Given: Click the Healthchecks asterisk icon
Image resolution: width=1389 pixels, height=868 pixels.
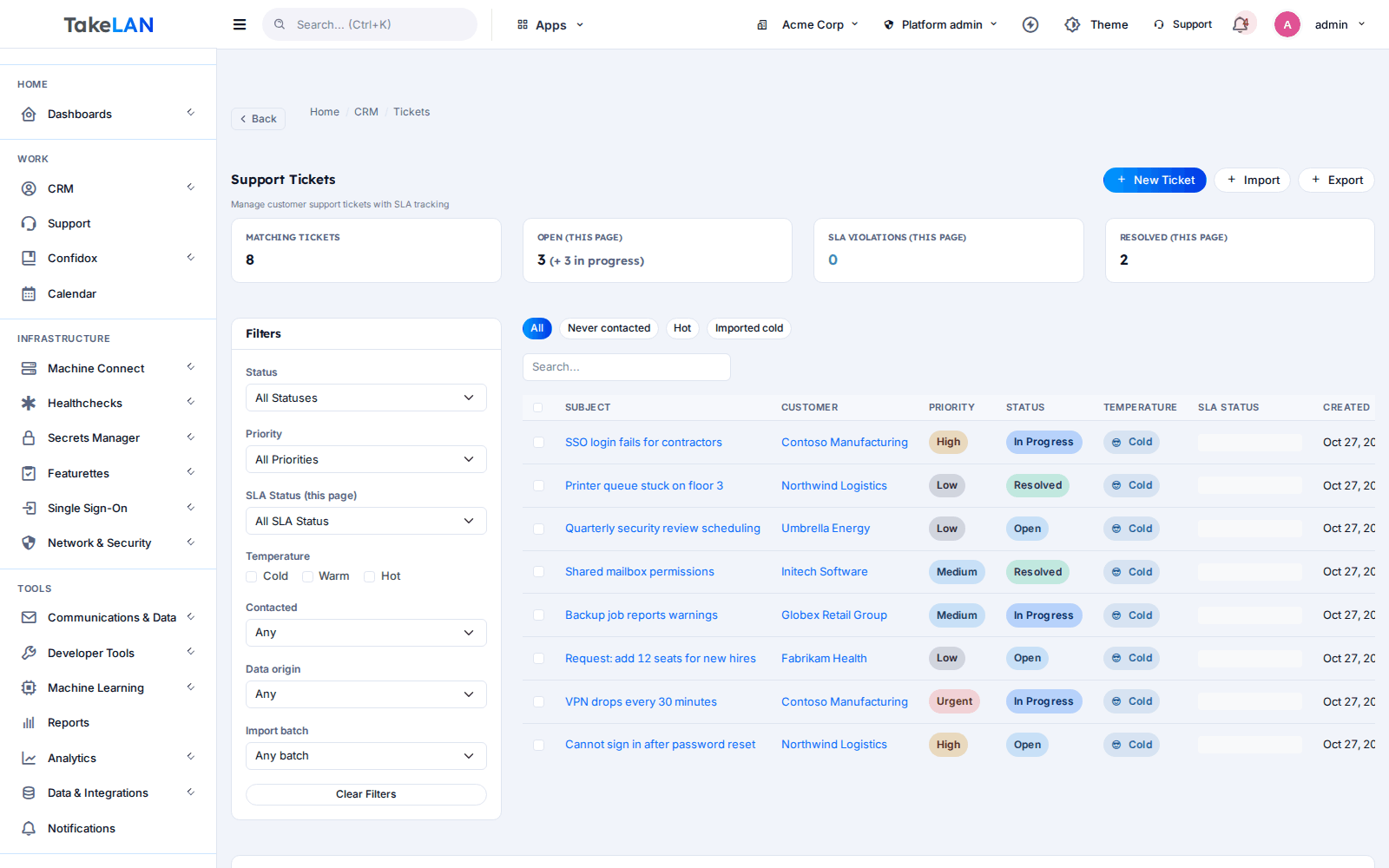Looking at the screenshot, I should (29, 403).
